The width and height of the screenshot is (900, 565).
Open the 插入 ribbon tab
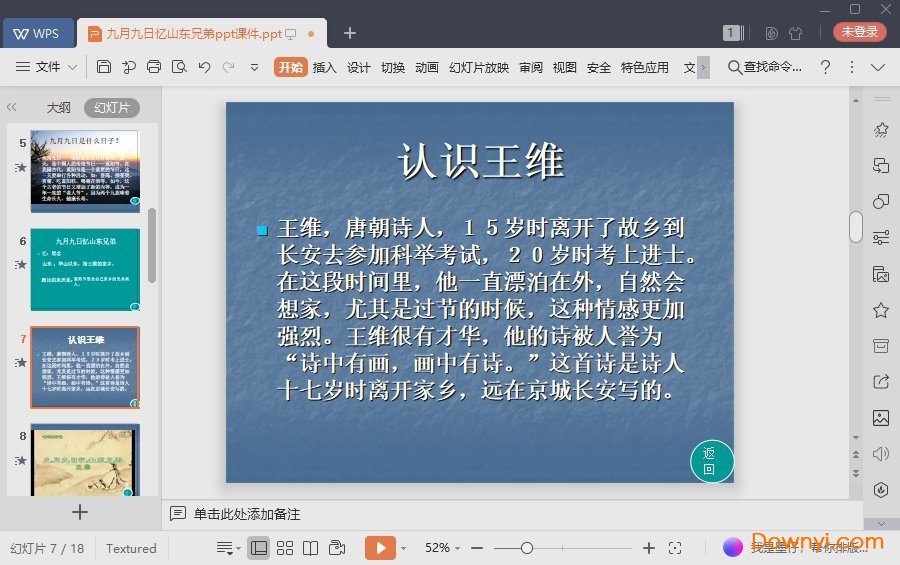pos(324,67)
